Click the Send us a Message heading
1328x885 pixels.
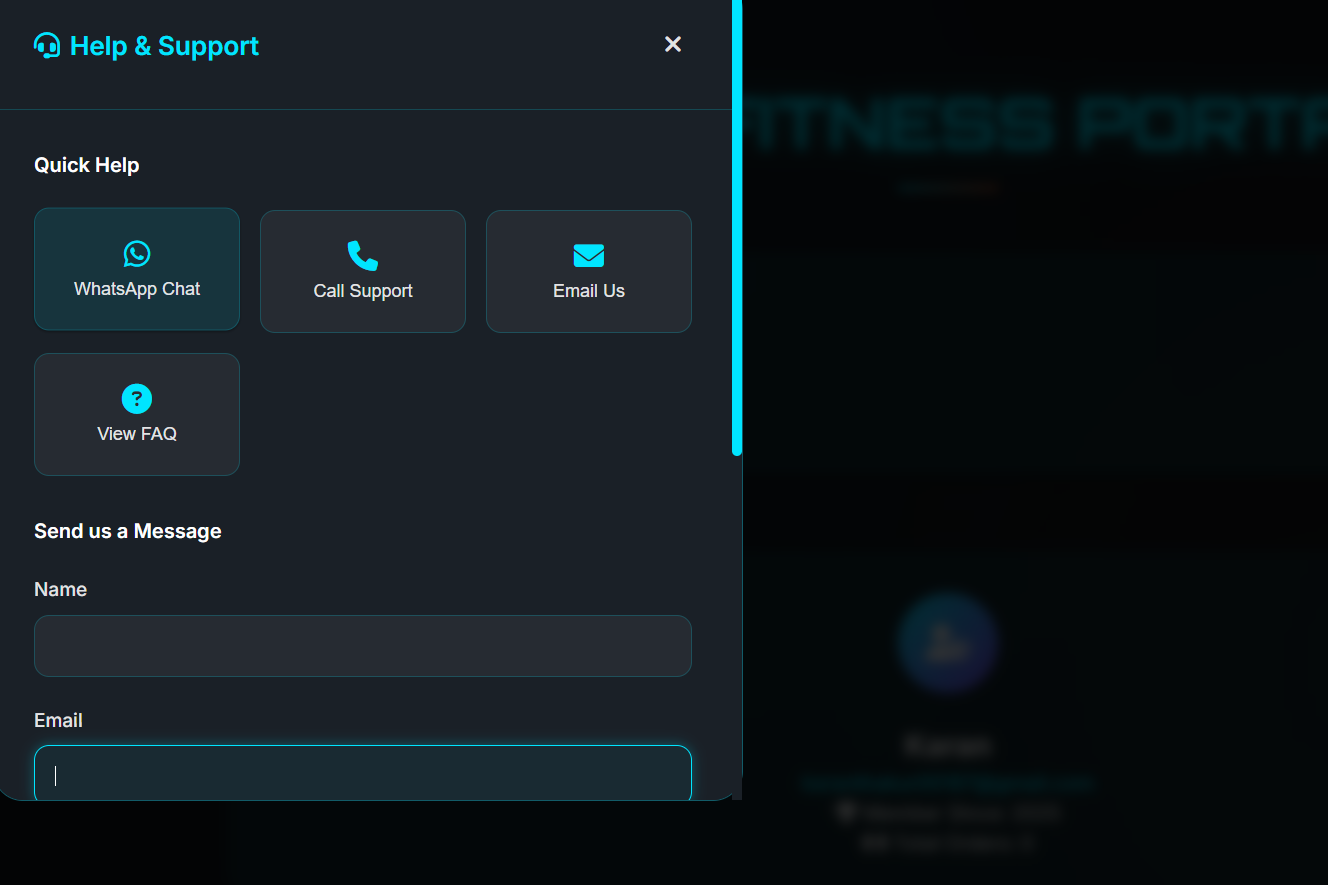127,530
